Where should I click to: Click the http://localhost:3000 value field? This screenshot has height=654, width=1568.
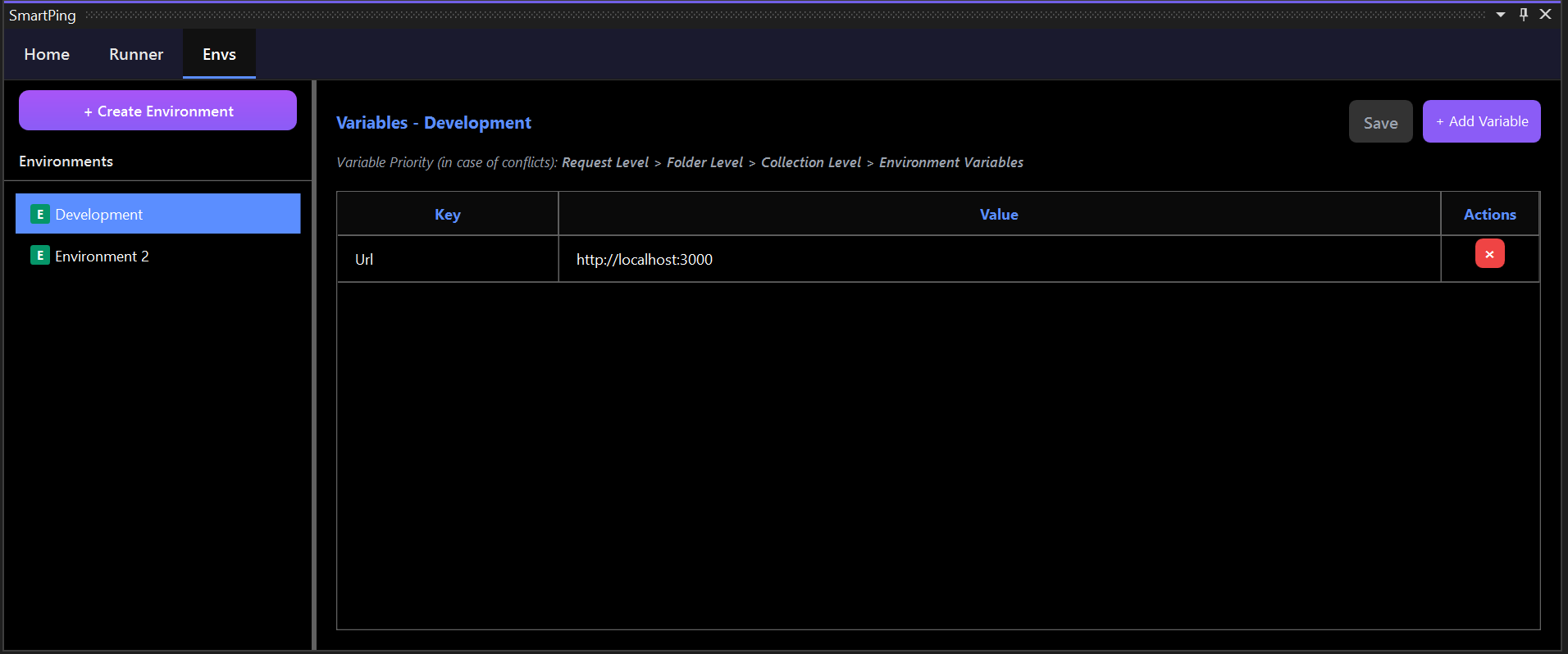998,259
